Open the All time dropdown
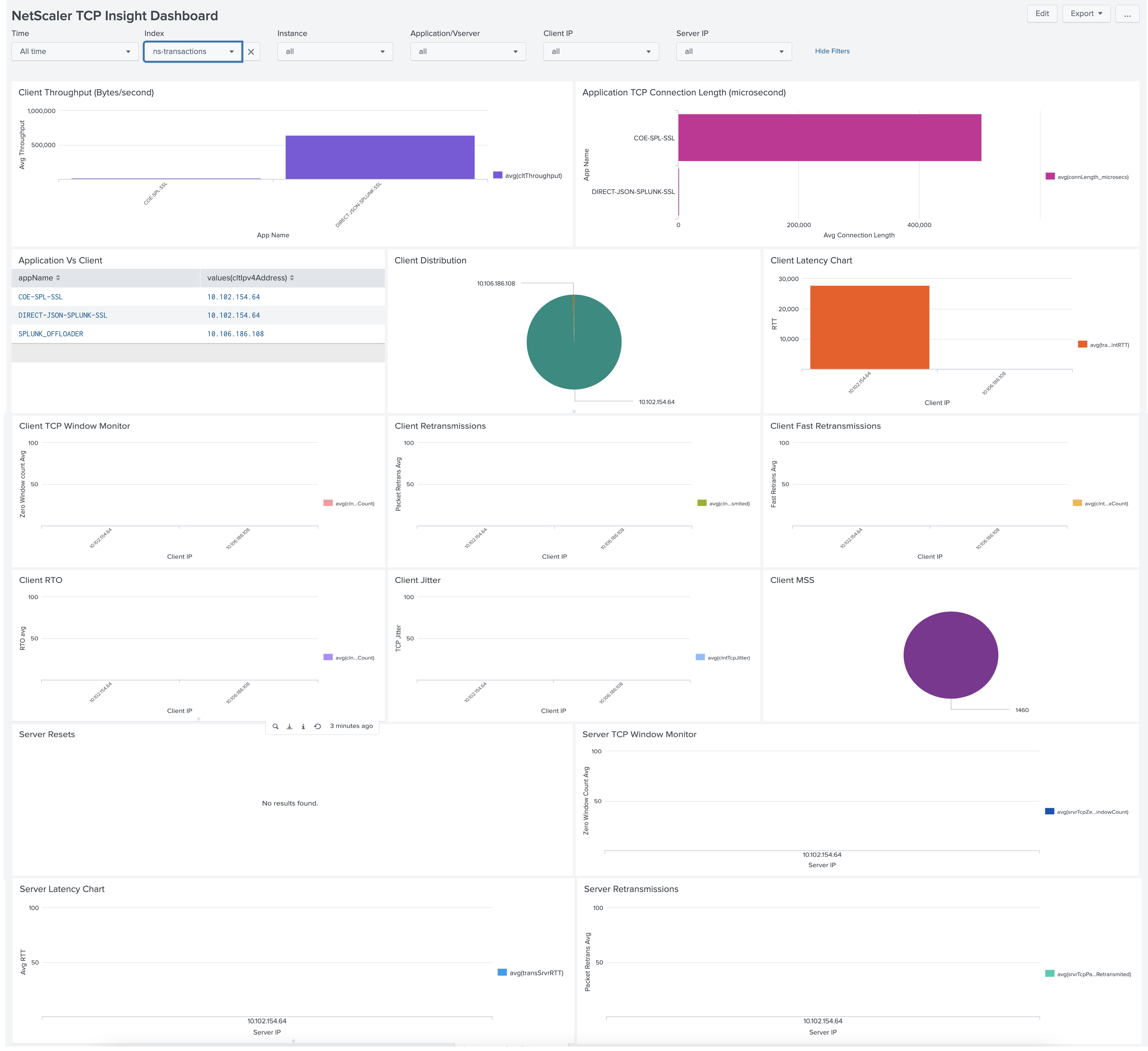 coord(74,51)
